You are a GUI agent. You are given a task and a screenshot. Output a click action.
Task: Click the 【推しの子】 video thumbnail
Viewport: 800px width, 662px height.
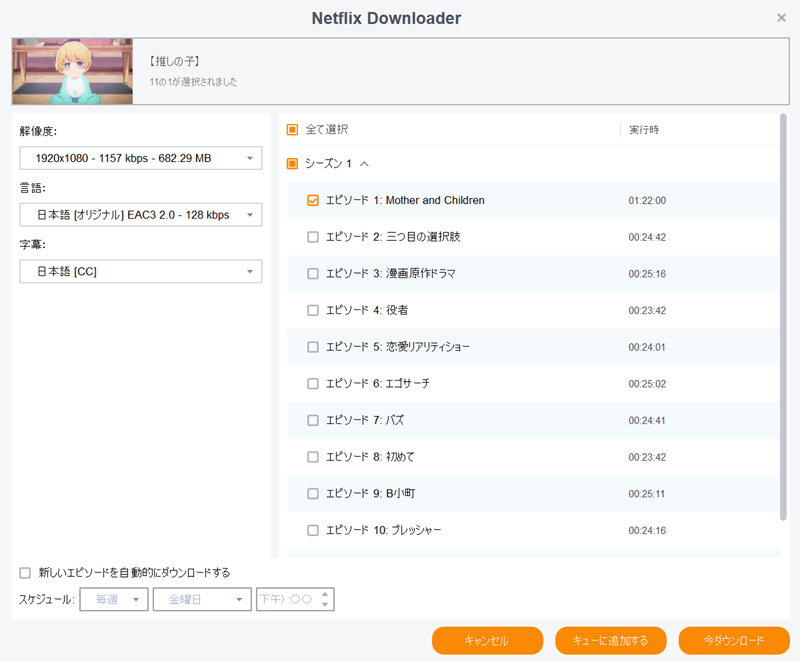coord(72,71)
